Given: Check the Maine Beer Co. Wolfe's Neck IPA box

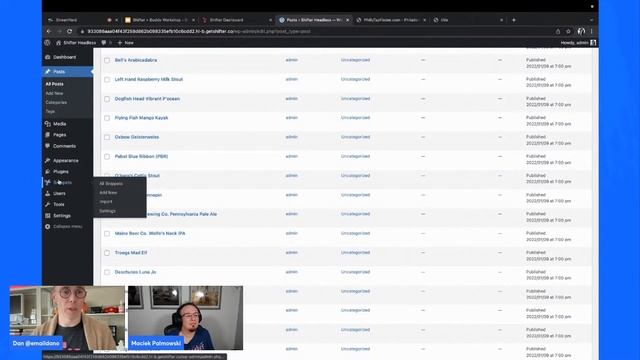Looking at the screenshot, I should point(107,233).
